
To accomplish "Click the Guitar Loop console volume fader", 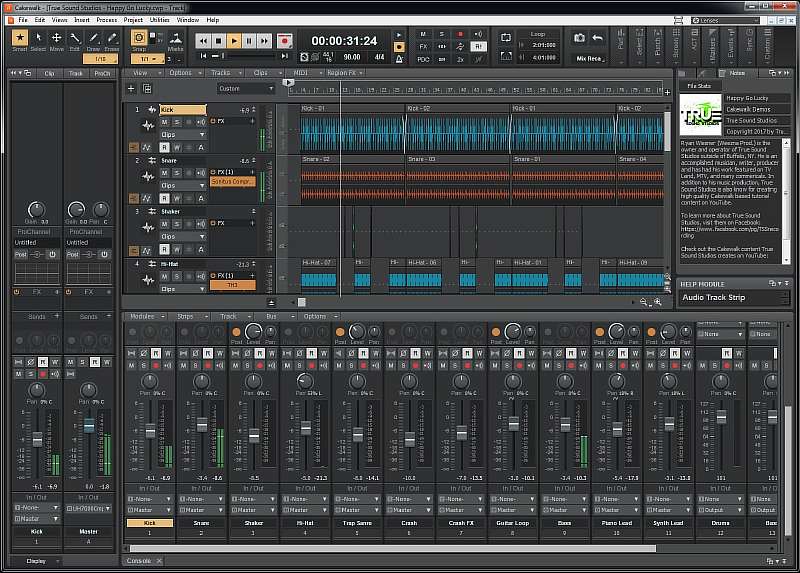I will (513, 423).
